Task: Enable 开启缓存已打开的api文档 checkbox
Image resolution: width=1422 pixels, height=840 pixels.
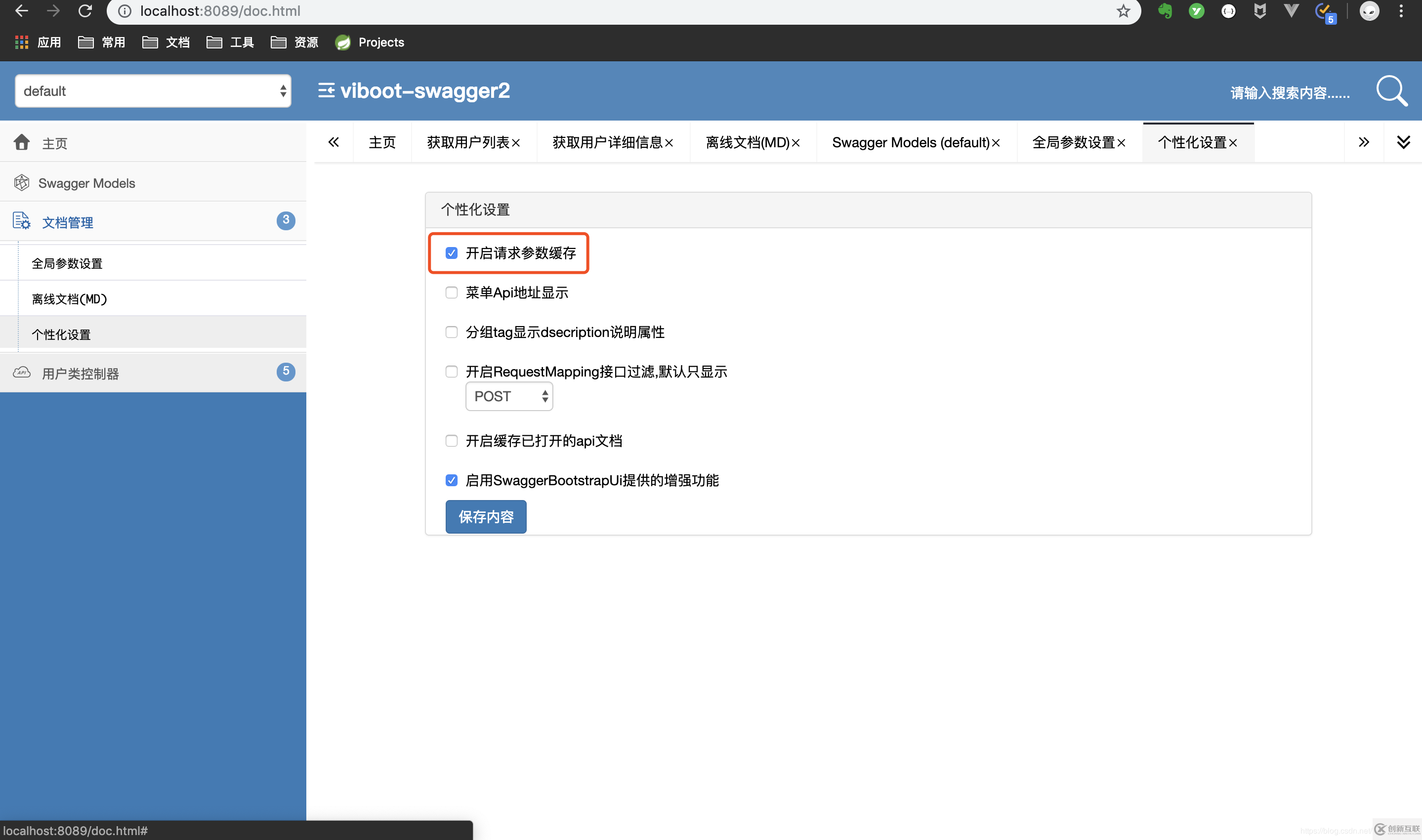Action: 451,441
